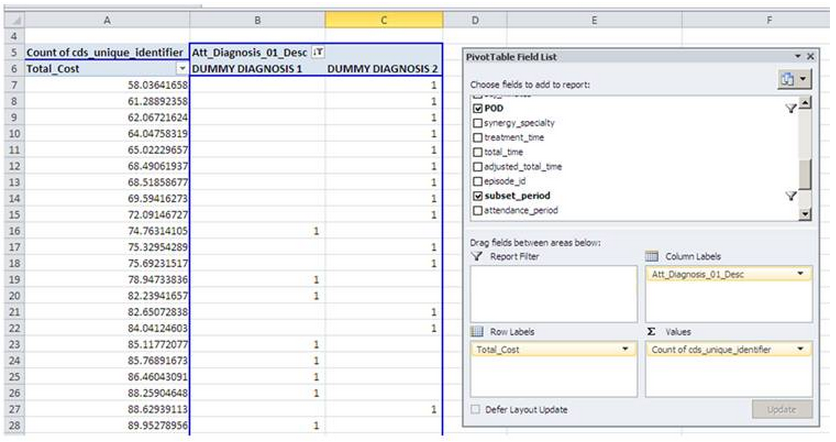Open the PivotTable Field List pane options arrow
836x442 pixels.
pyautogui.click(x=798, y=56)
